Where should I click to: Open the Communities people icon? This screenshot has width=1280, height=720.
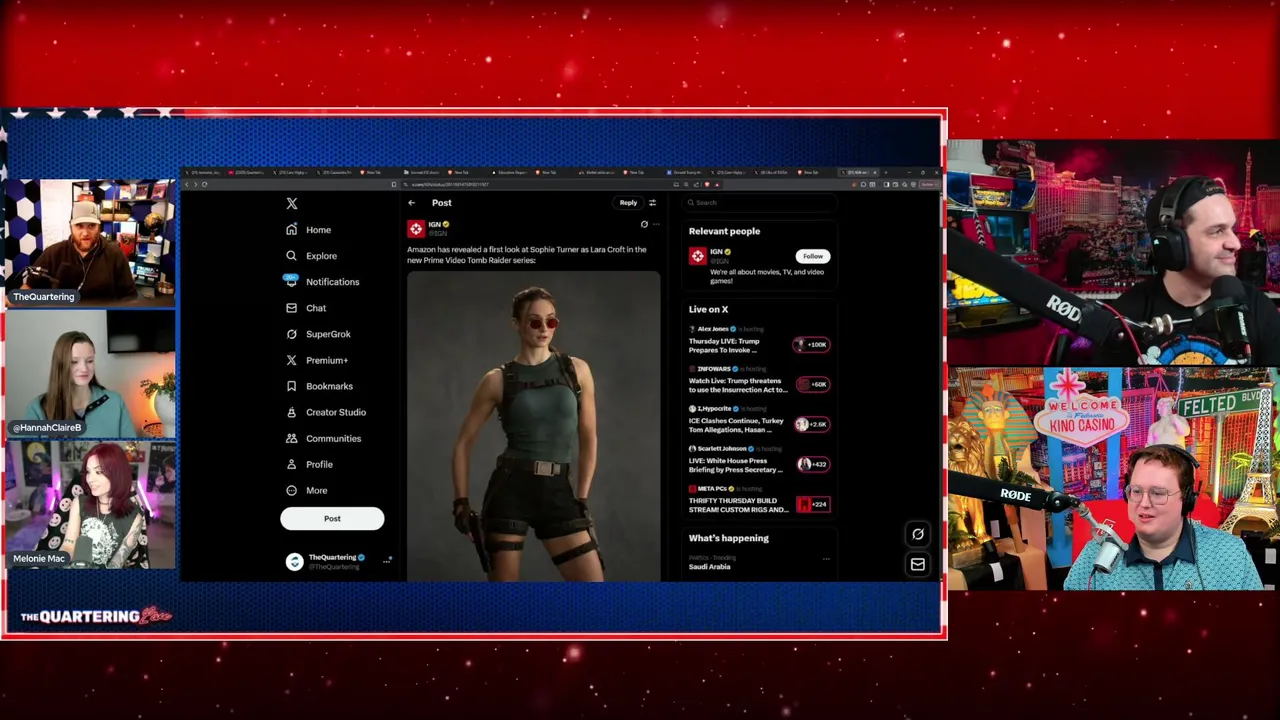(x=291, y=438)
